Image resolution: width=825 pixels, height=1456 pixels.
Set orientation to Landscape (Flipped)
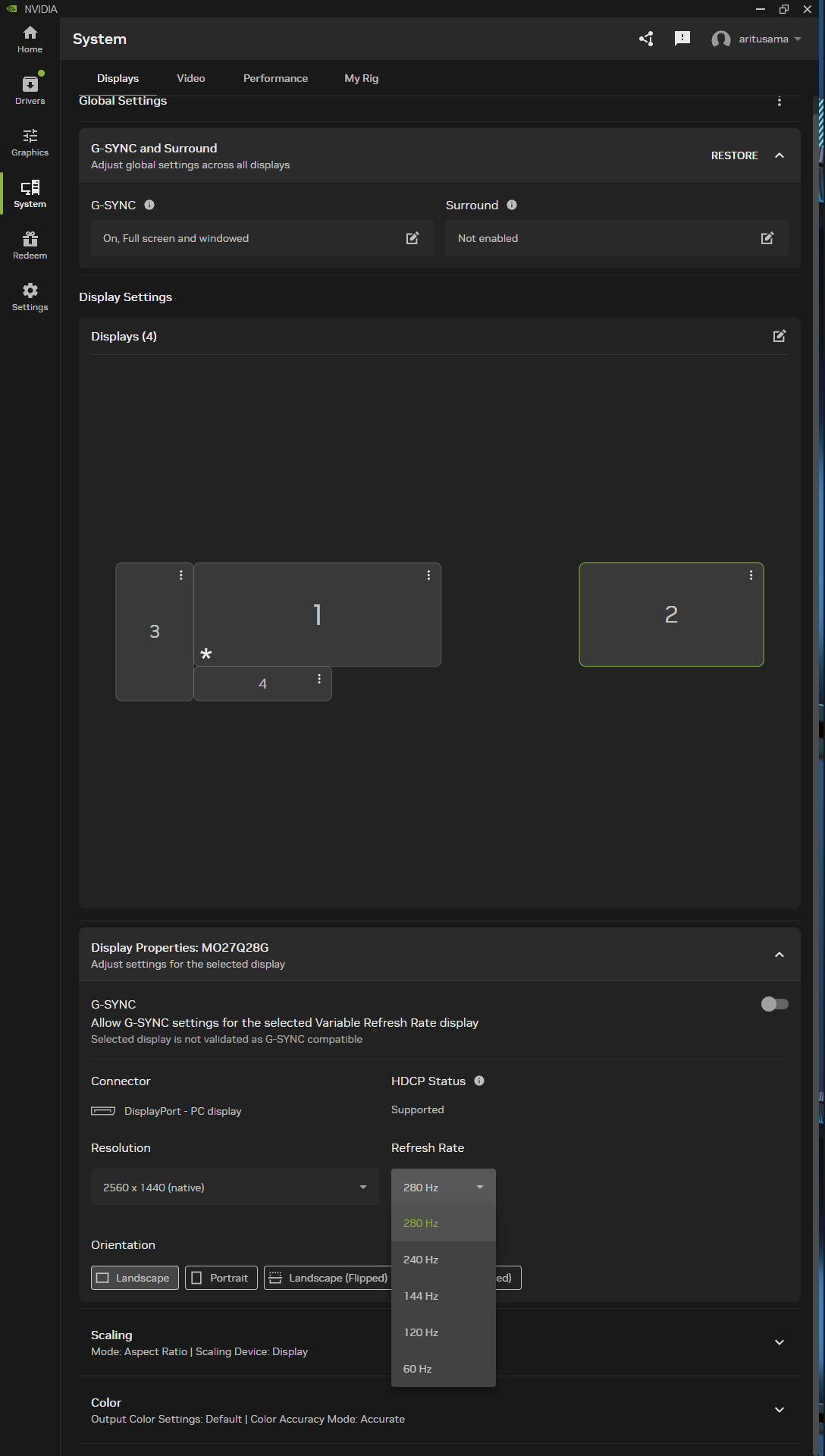(328, 1278)
